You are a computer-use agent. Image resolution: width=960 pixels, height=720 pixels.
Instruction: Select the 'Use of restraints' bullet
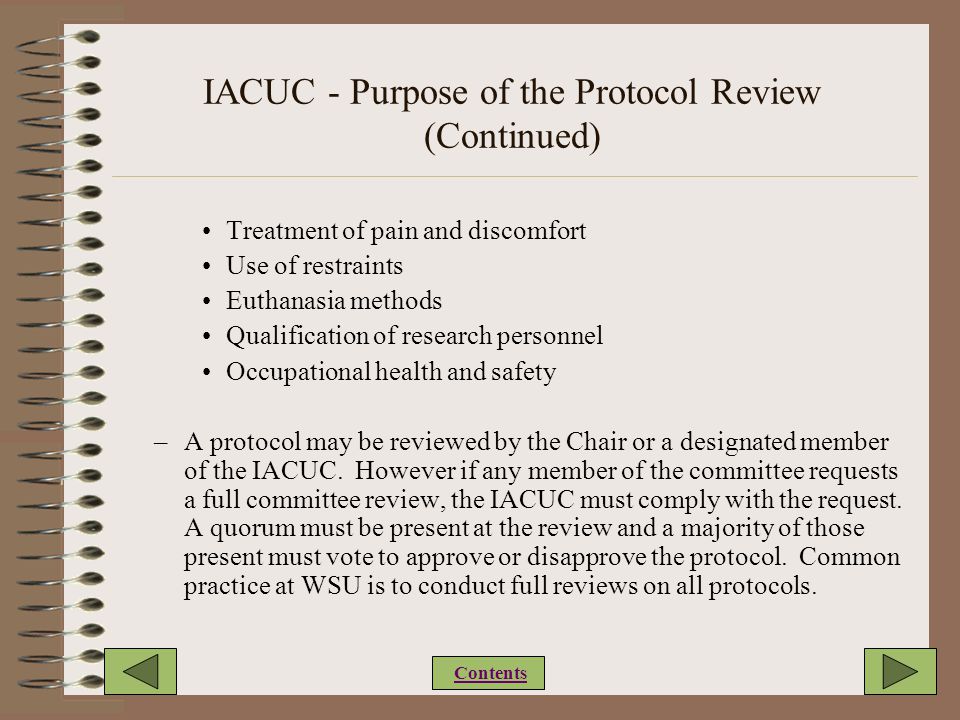tap(314, 266)
